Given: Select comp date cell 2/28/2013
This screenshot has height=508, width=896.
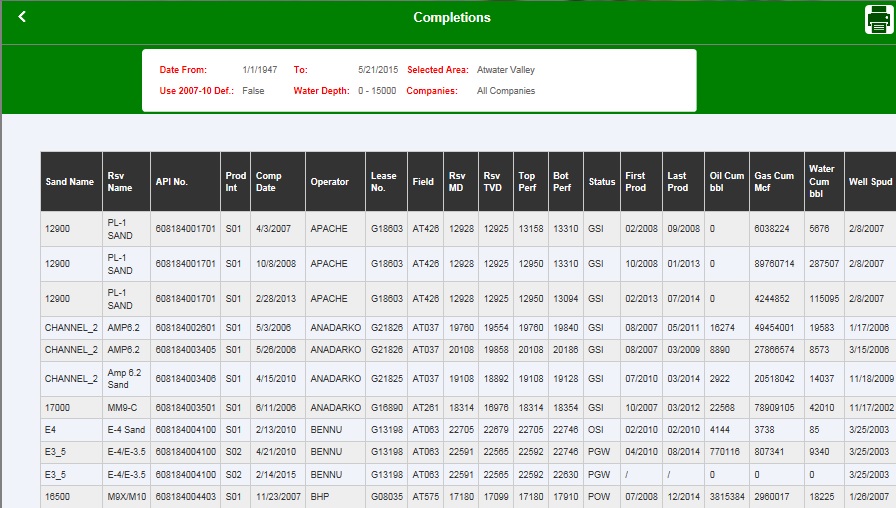Looking at the screenshot, I should point(276,298).
